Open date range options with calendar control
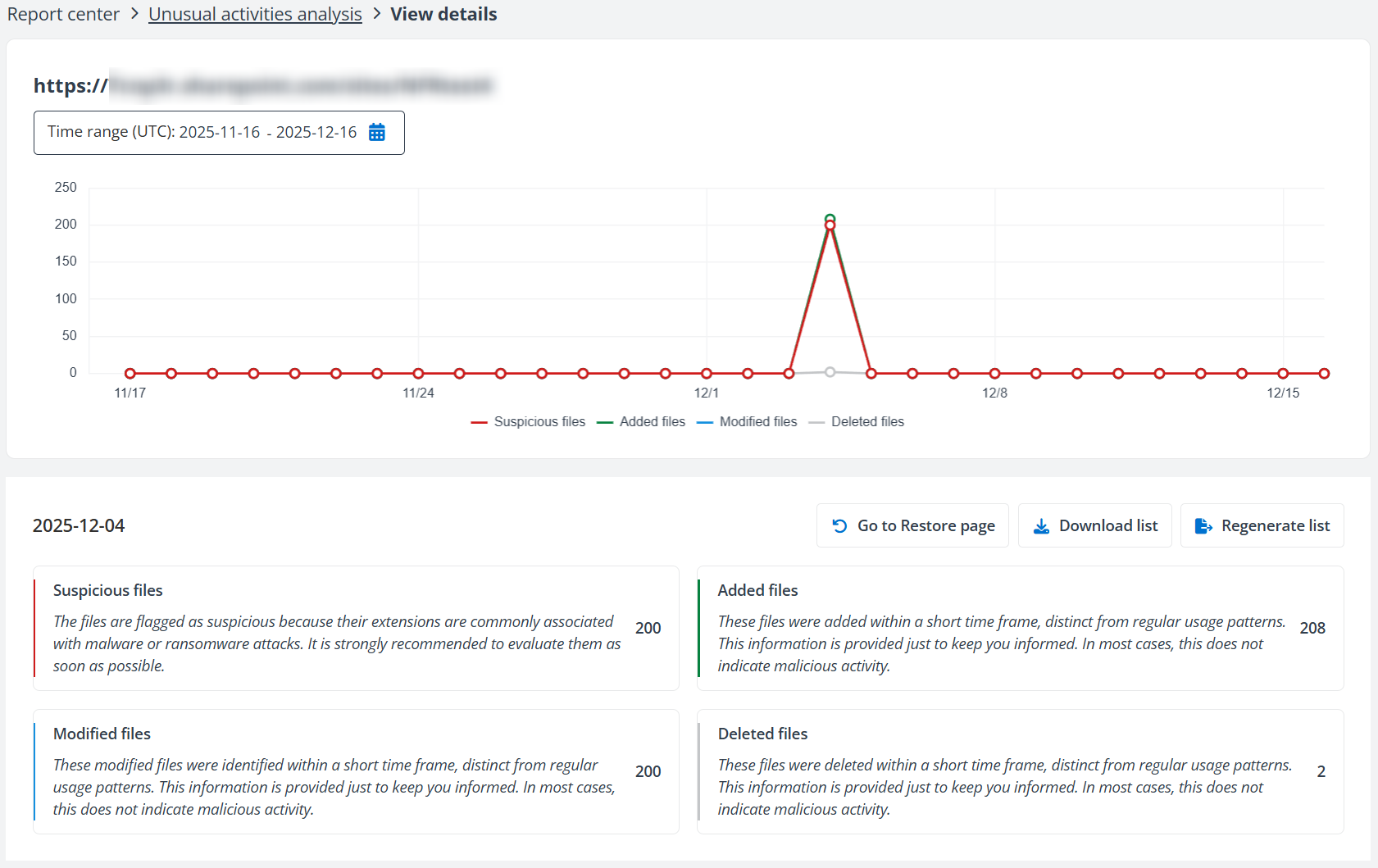Image resolution: width=1378 pixels, height=868 pixels. (x=376, y=132)
